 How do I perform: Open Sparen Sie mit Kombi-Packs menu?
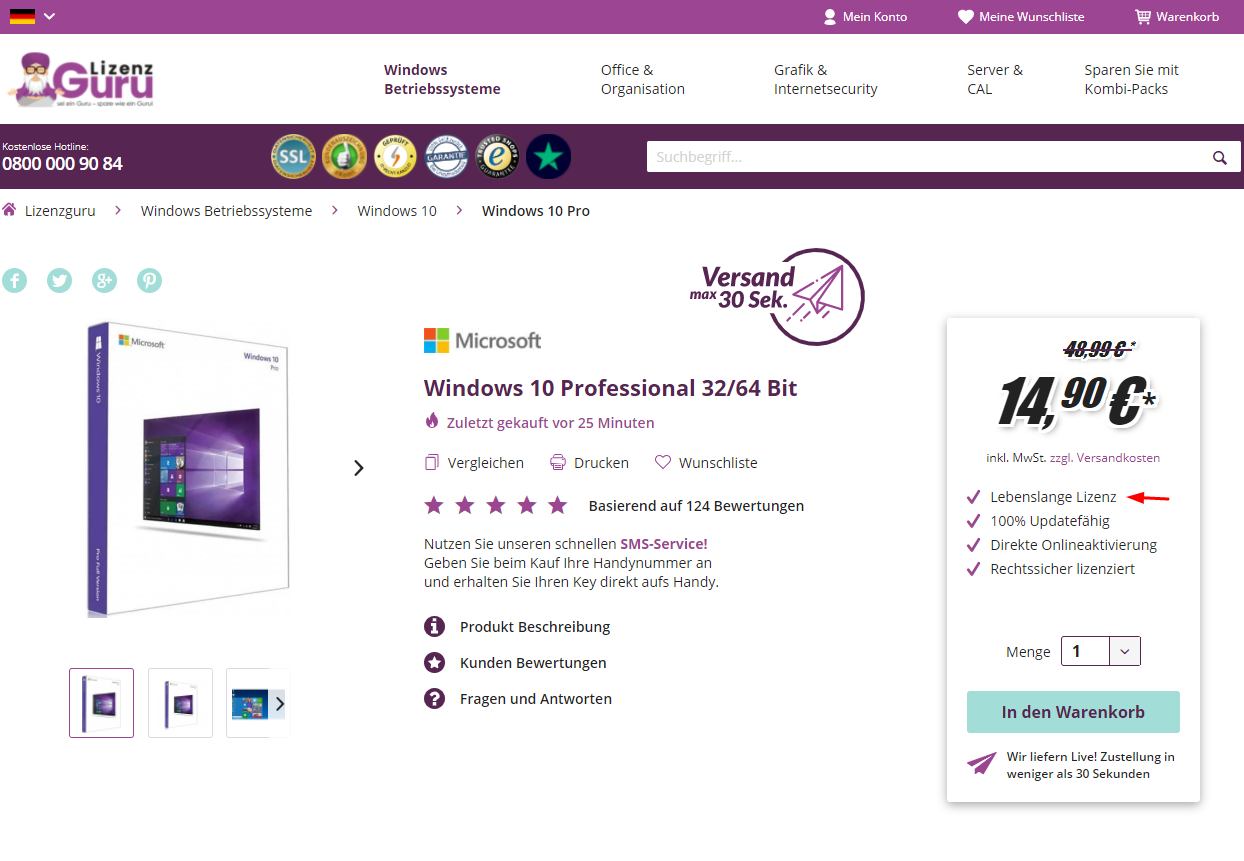tap(1132, 79)
